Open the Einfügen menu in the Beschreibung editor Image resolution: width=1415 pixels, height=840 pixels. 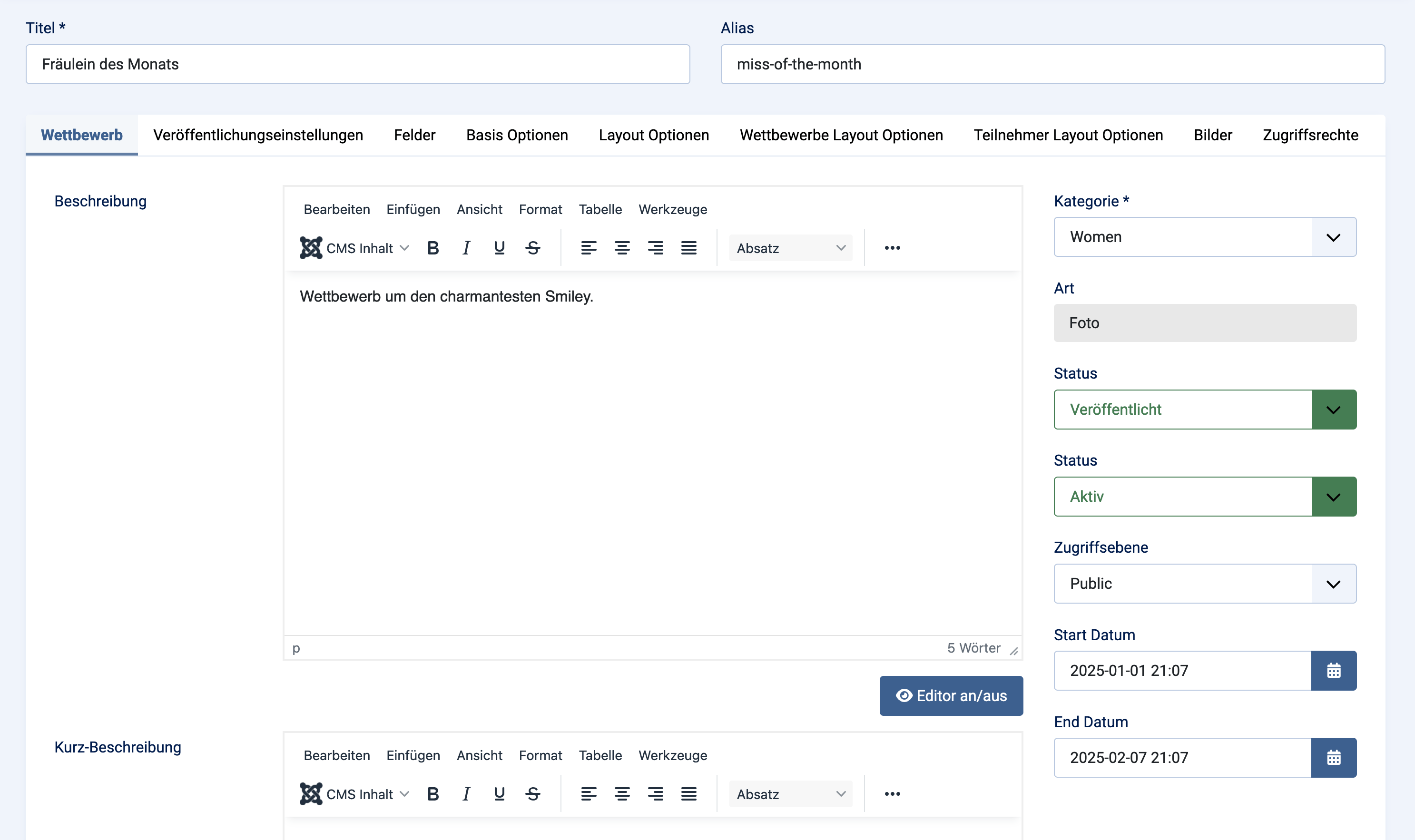[x=413, y=209]
